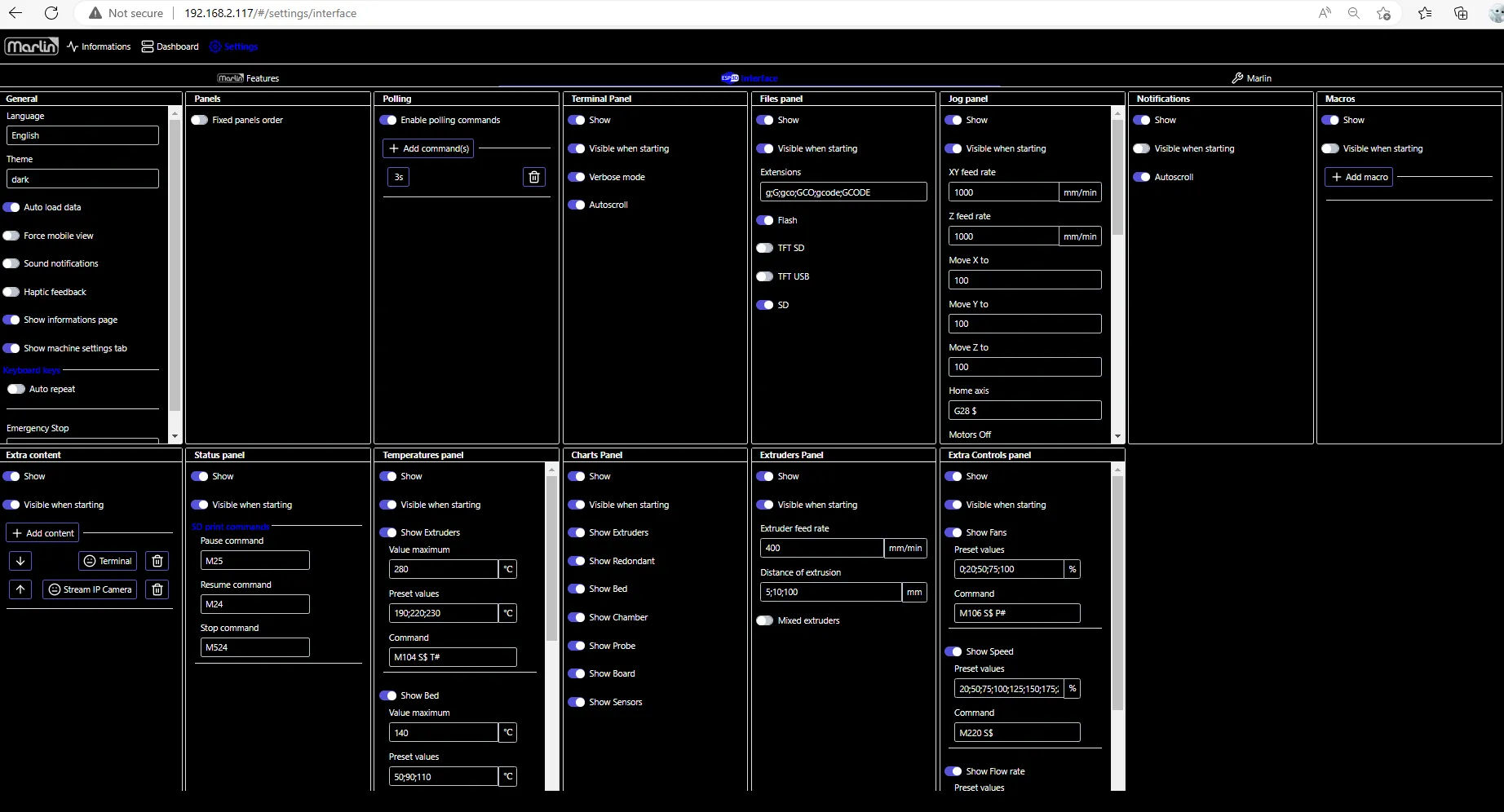This screenshot has height=812, width=1504.
Task: Enable TFT SD in Files panel
Action: click(765, 248)
